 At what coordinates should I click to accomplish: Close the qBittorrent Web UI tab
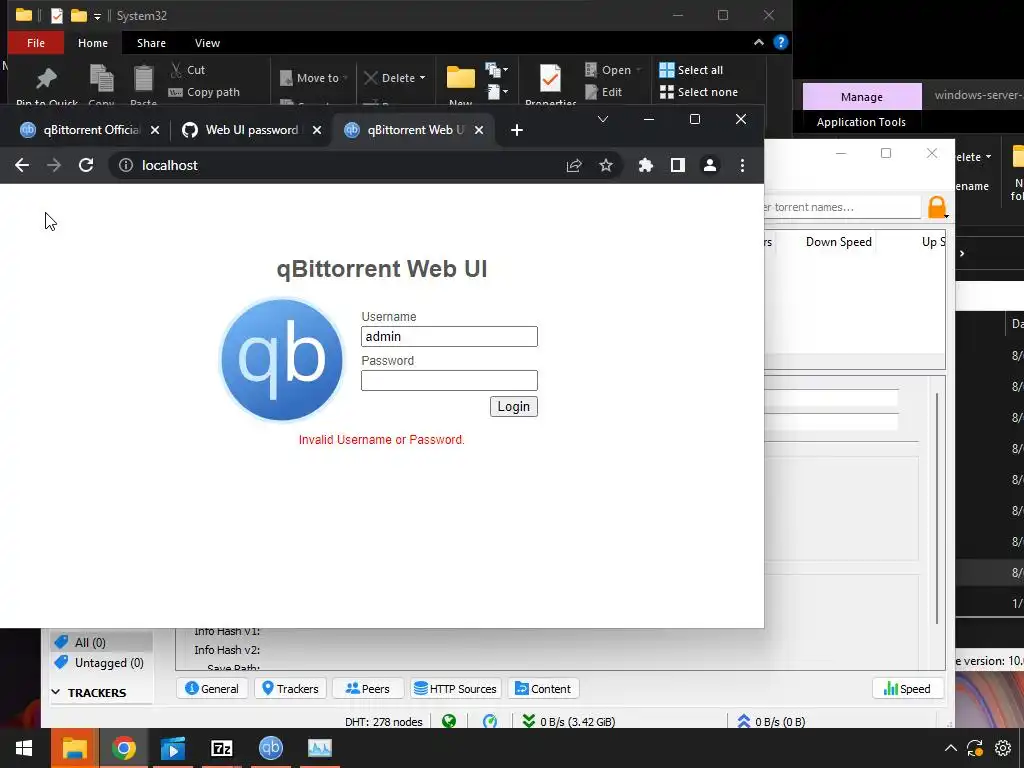(479, 130)
